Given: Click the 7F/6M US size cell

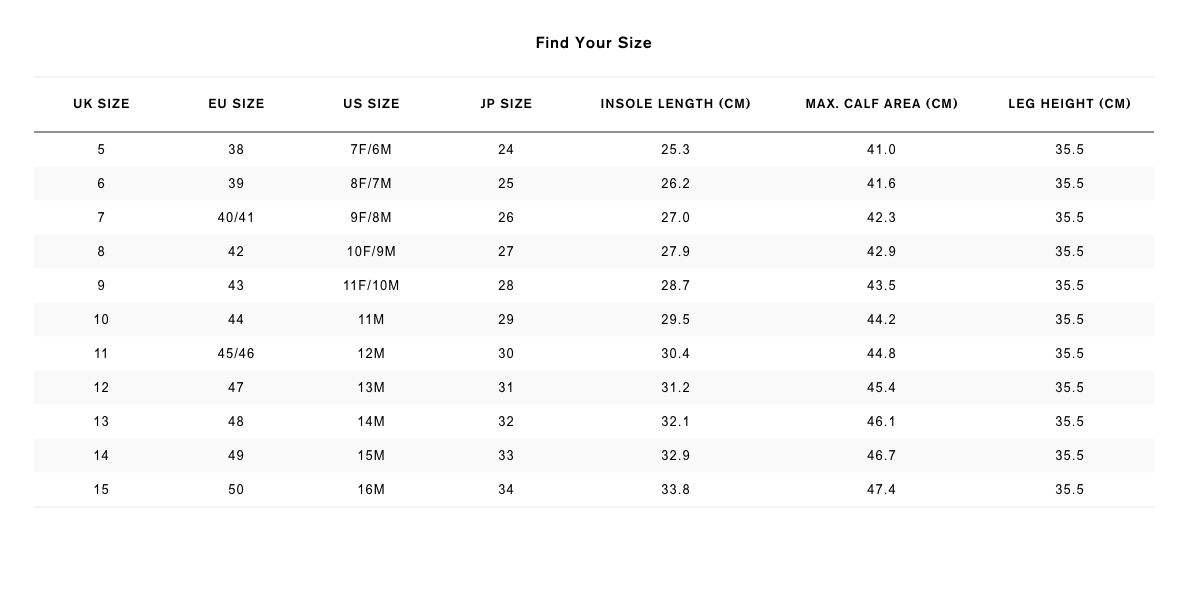Looking at the screenshot, I should [371, 150].
